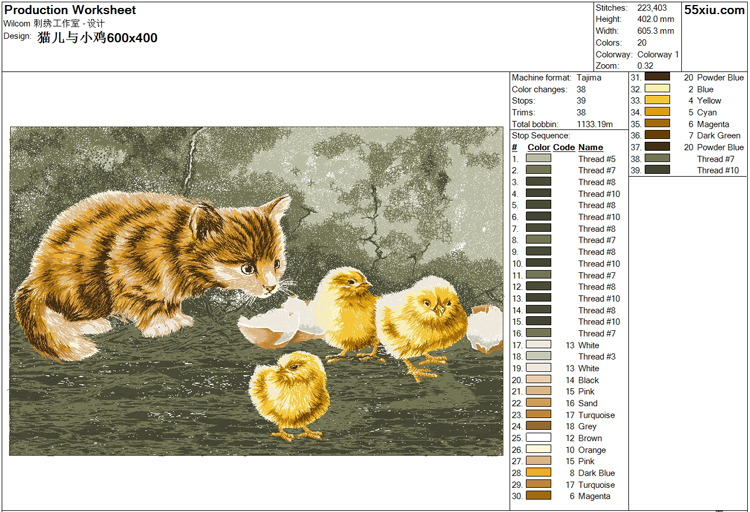Select the white swatch beside 12 Brown

(x=538, y=438)
